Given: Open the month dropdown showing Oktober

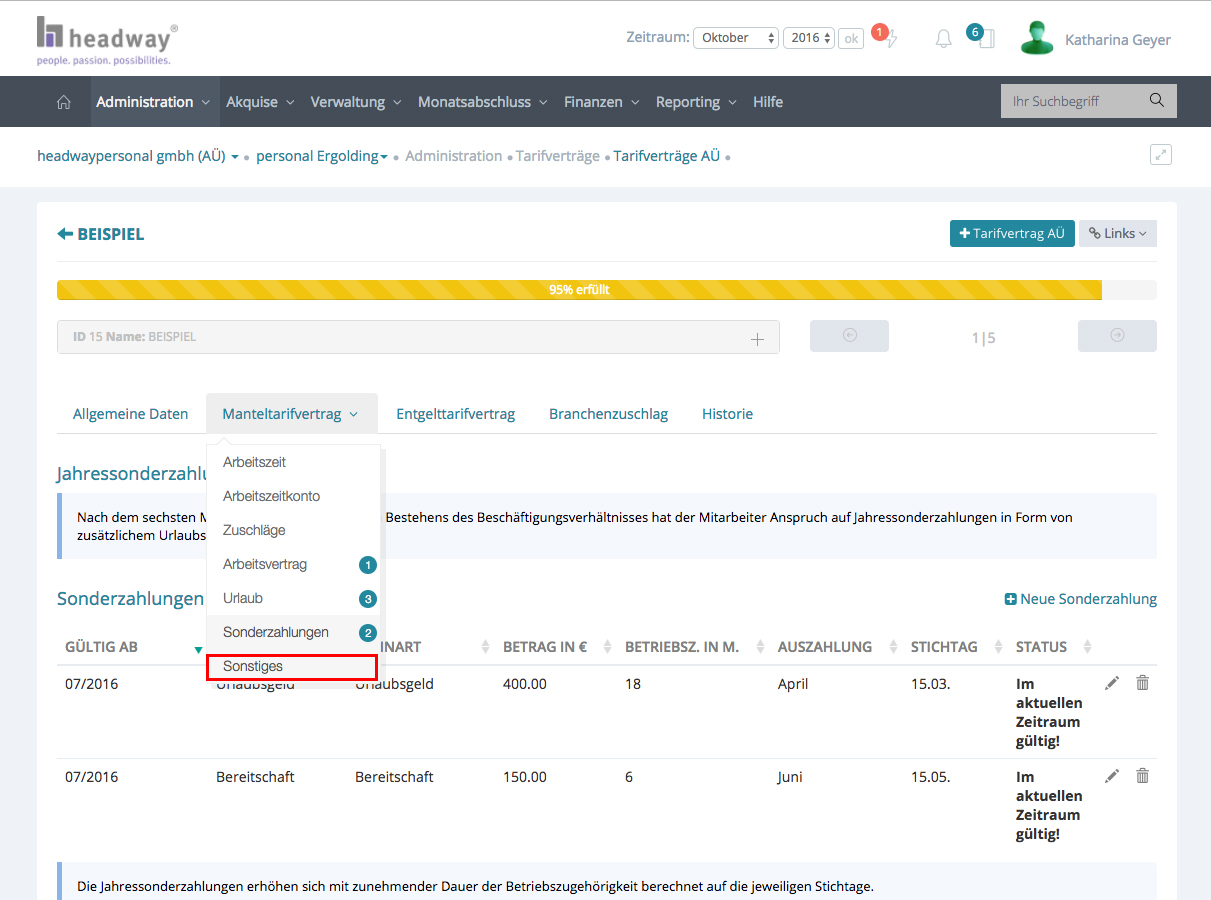Looking at the screenshot, I should tap(735, 38).
